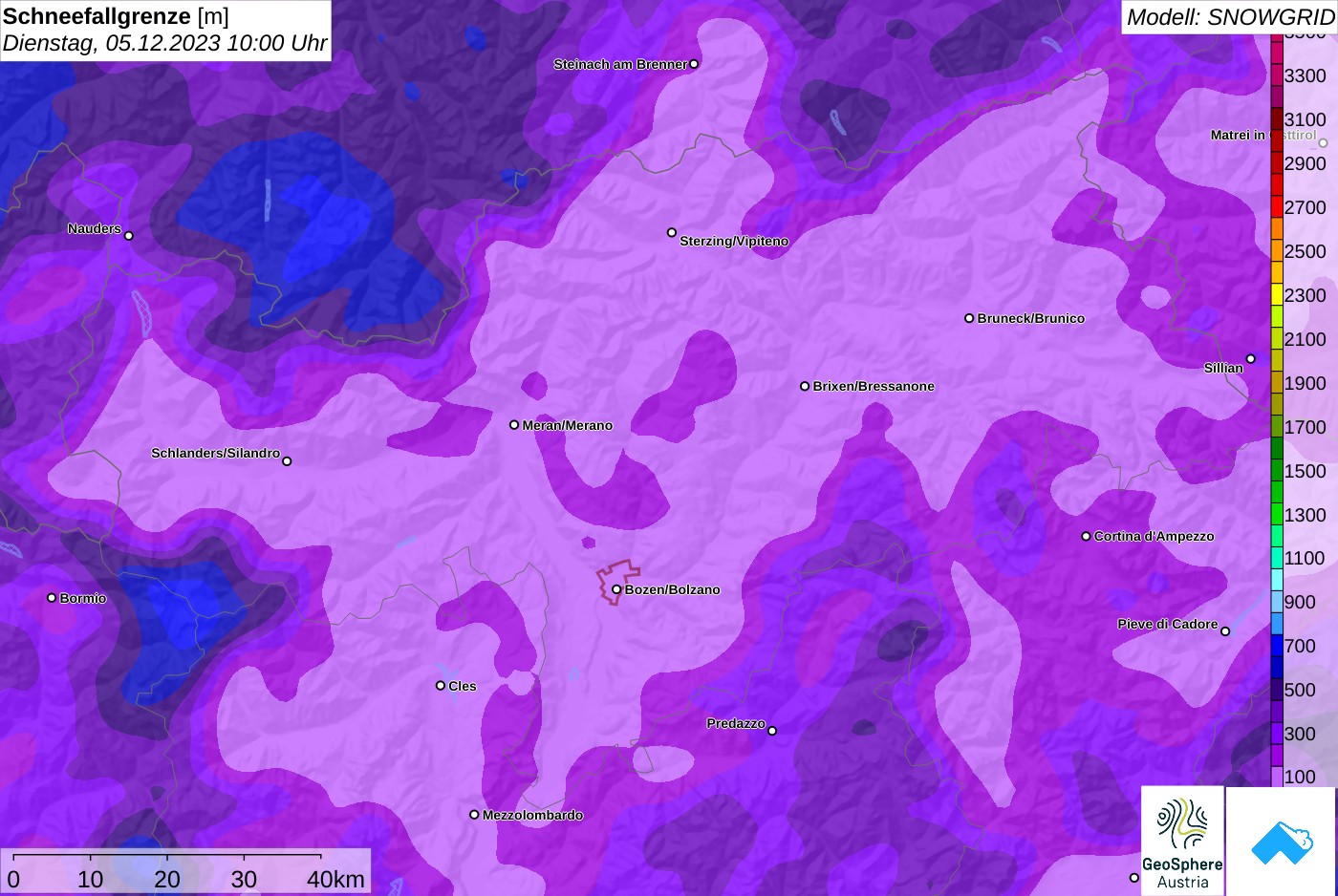Click the Steinach am Brenner label

tap(620, 64)
